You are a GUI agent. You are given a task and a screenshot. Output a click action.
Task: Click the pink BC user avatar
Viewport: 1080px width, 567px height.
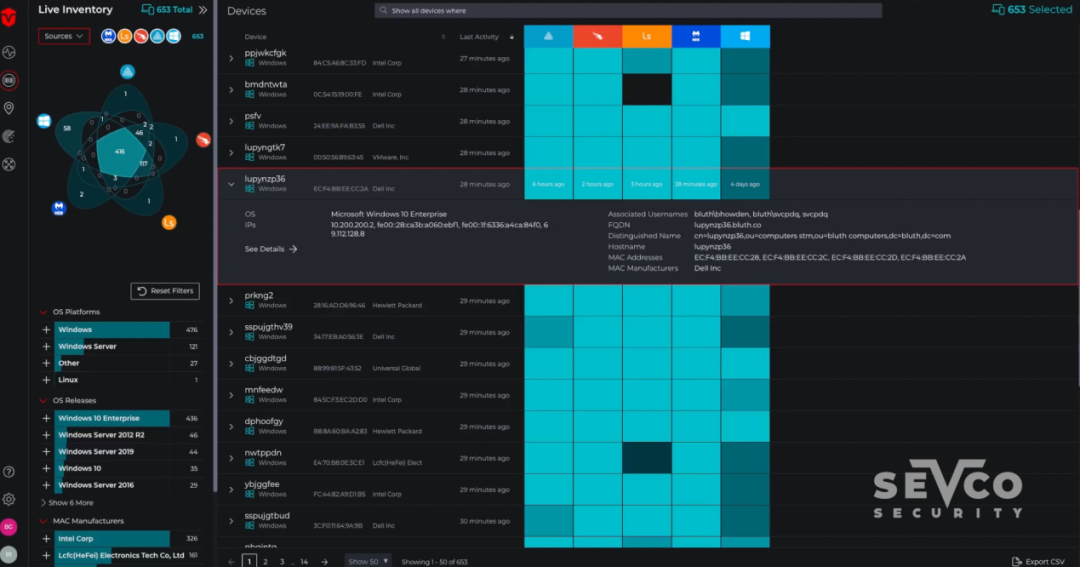coord(9,526)
